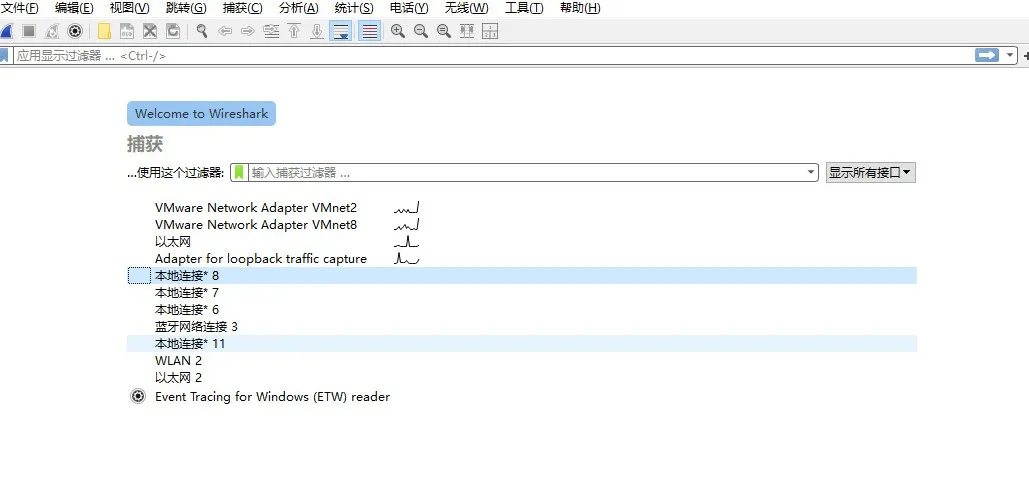Image resolution: width=1029 pixels, height=489 pixels.
Task: Restart the current capture
Action: (52, 31)
